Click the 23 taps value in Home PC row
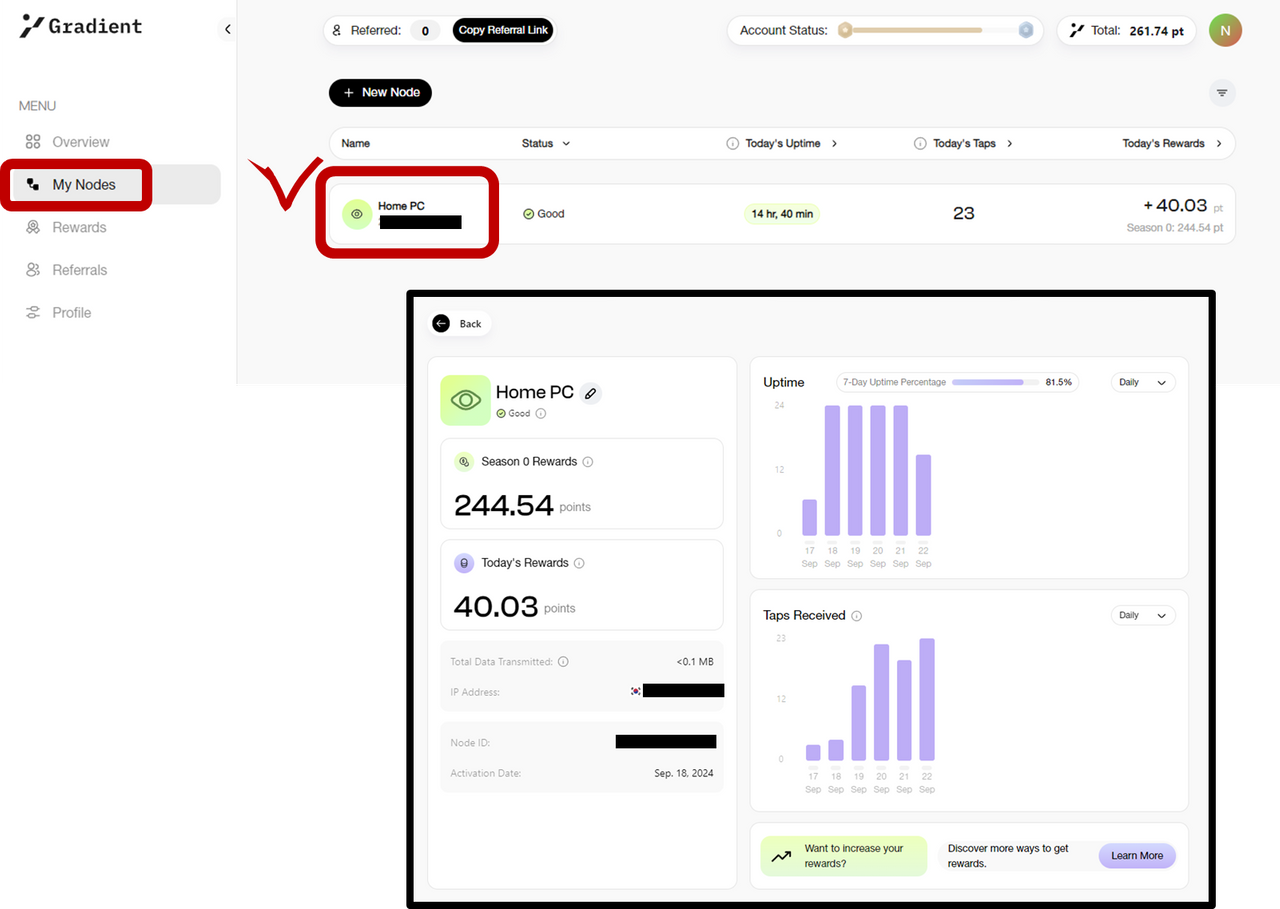 click(964, 214)
